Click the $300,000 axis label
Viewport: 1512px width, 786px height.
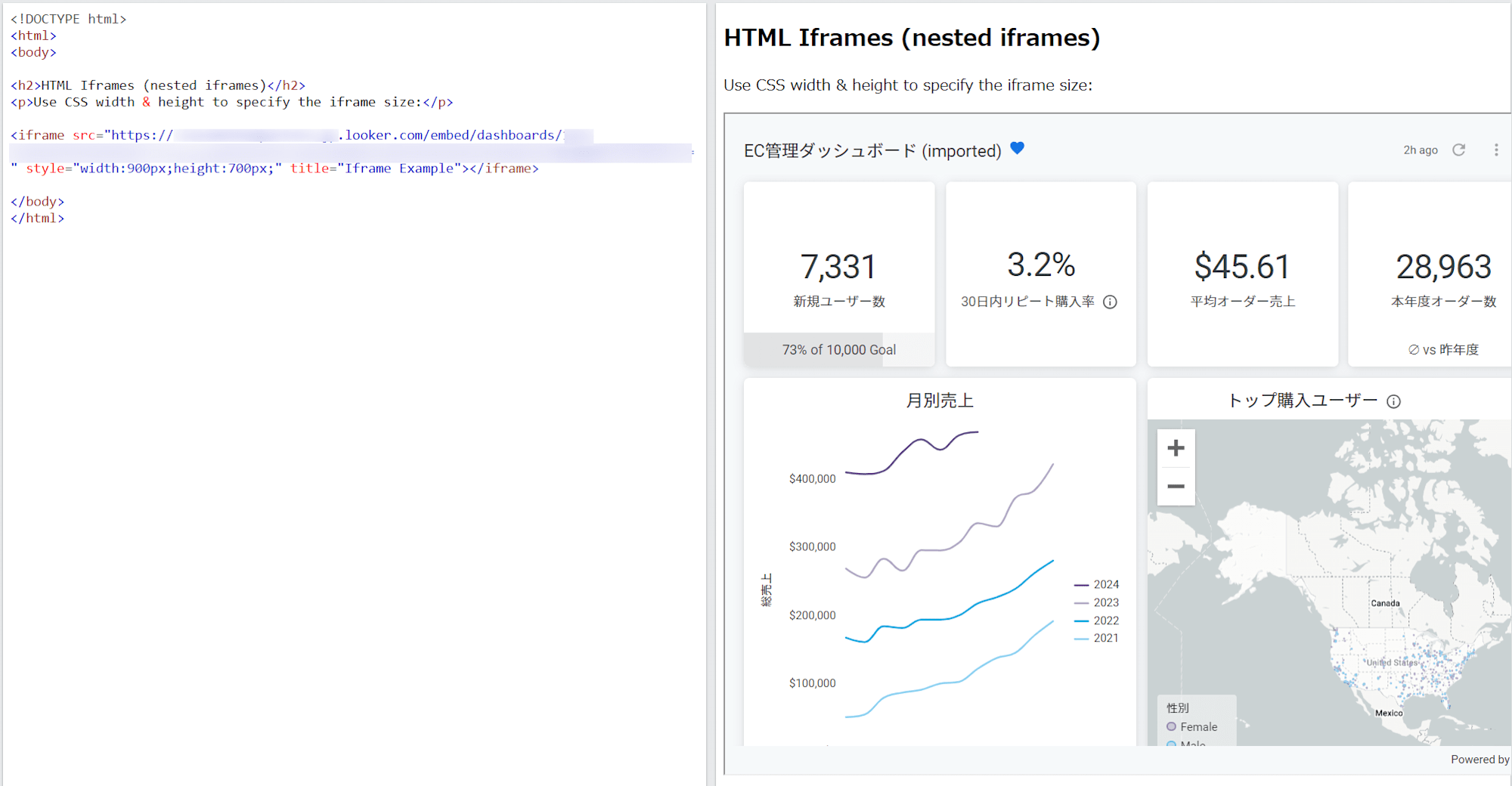[813, 546]
